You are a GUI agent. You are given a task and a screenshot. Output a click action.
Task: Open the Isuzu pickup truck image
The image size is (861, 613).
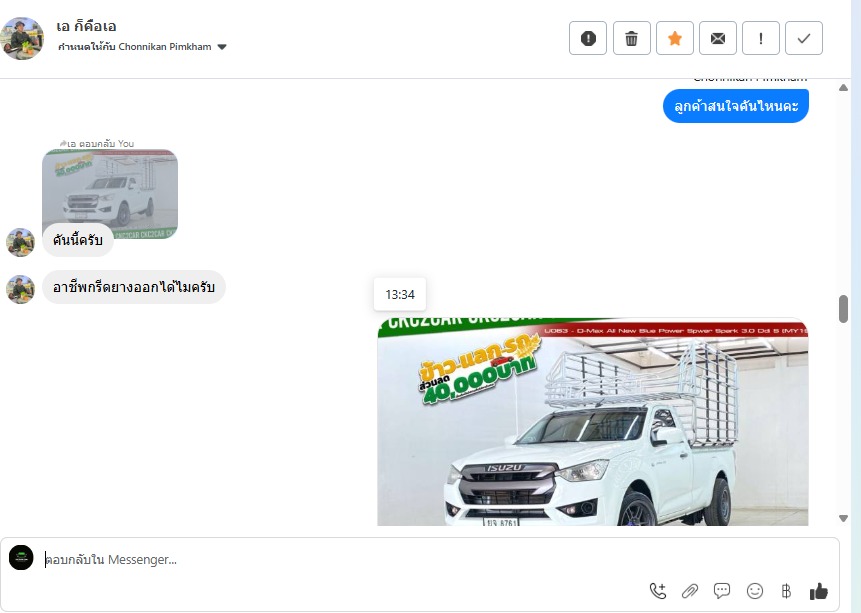tap(592, 422)
